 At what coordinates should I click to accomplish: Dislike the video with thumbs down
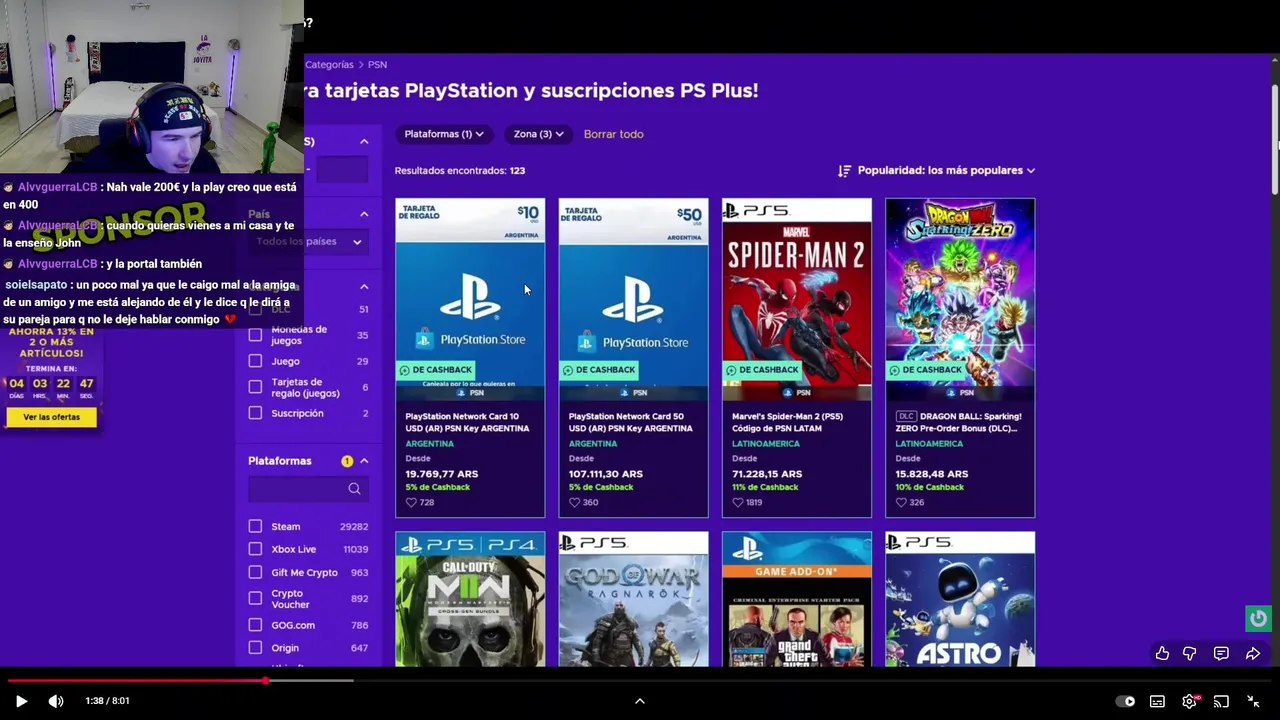click(1190, 653)
